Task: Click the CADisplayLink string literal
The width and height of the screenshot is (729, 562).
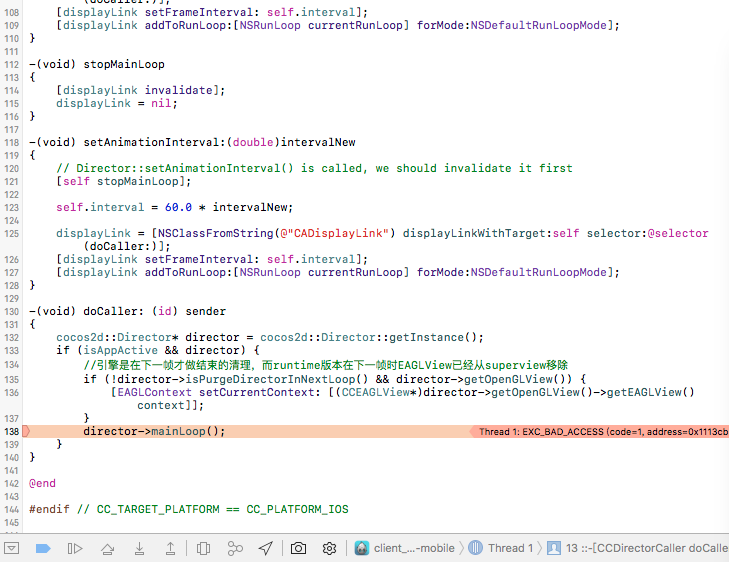Action: click(x=334, y=233)
